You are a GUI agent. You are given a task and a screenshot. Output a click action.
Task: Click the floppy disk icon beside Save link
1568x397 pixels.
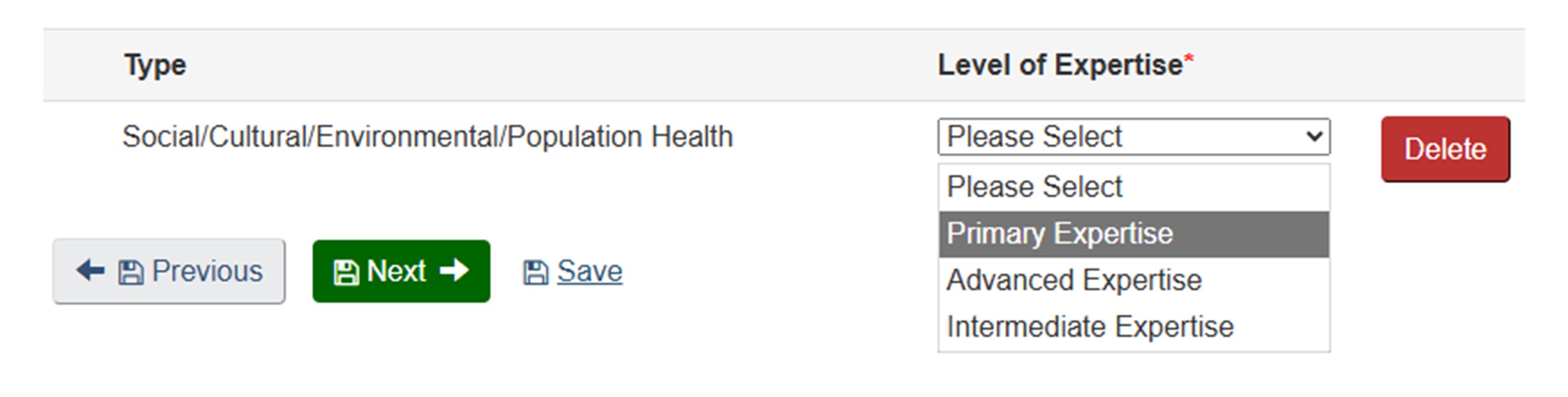click(536, 272)
